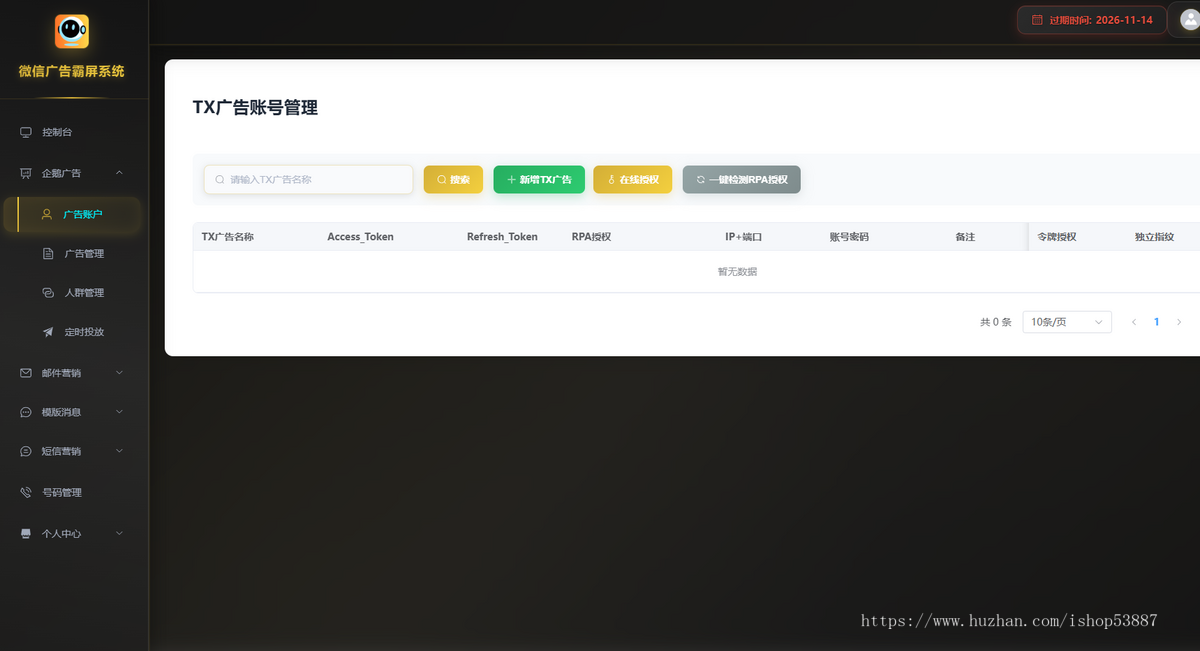This screenshot has width=1200, height=651.
Task: Click the Access_Token column header
Action: click(360, 237)
